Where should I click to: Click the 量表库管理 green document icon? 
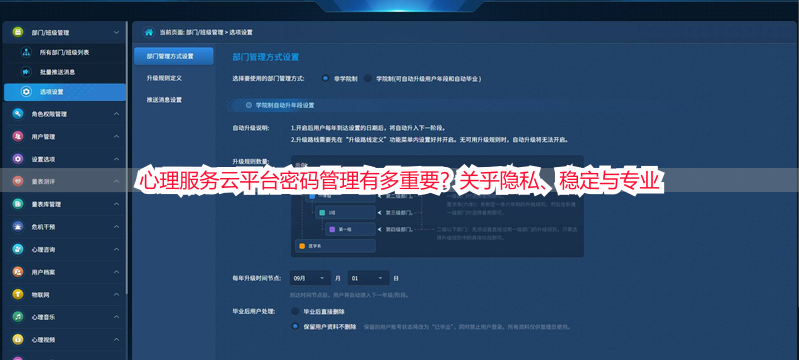pos(18,204)
